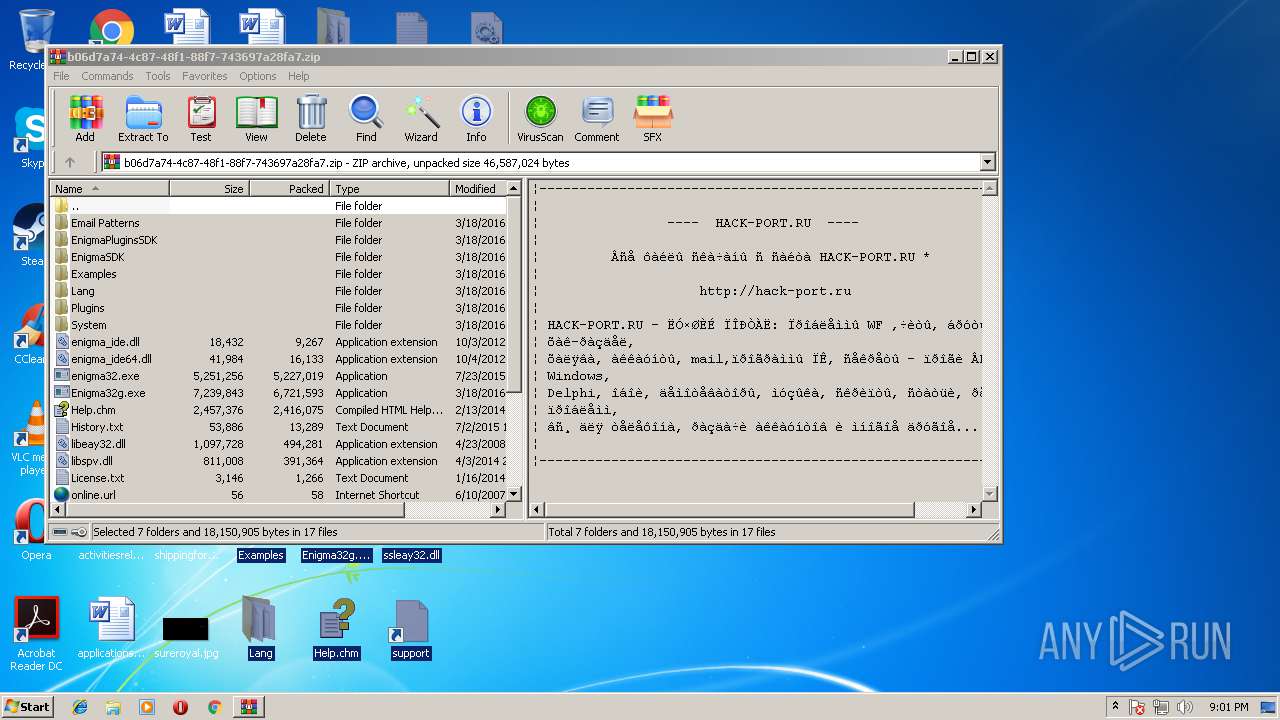Click the Add toolbar icon
The width and height of the screenshot is (1280, 720).
point(85,119)
